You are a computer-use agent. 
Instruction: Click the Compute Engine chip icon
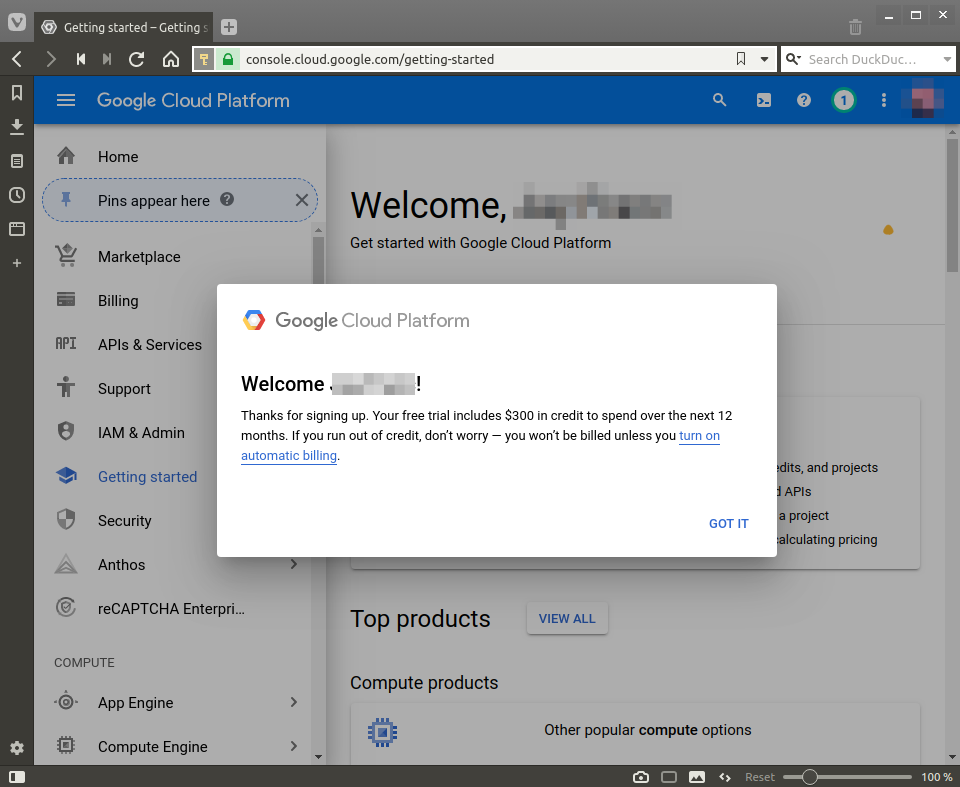(x=66, y=745)
